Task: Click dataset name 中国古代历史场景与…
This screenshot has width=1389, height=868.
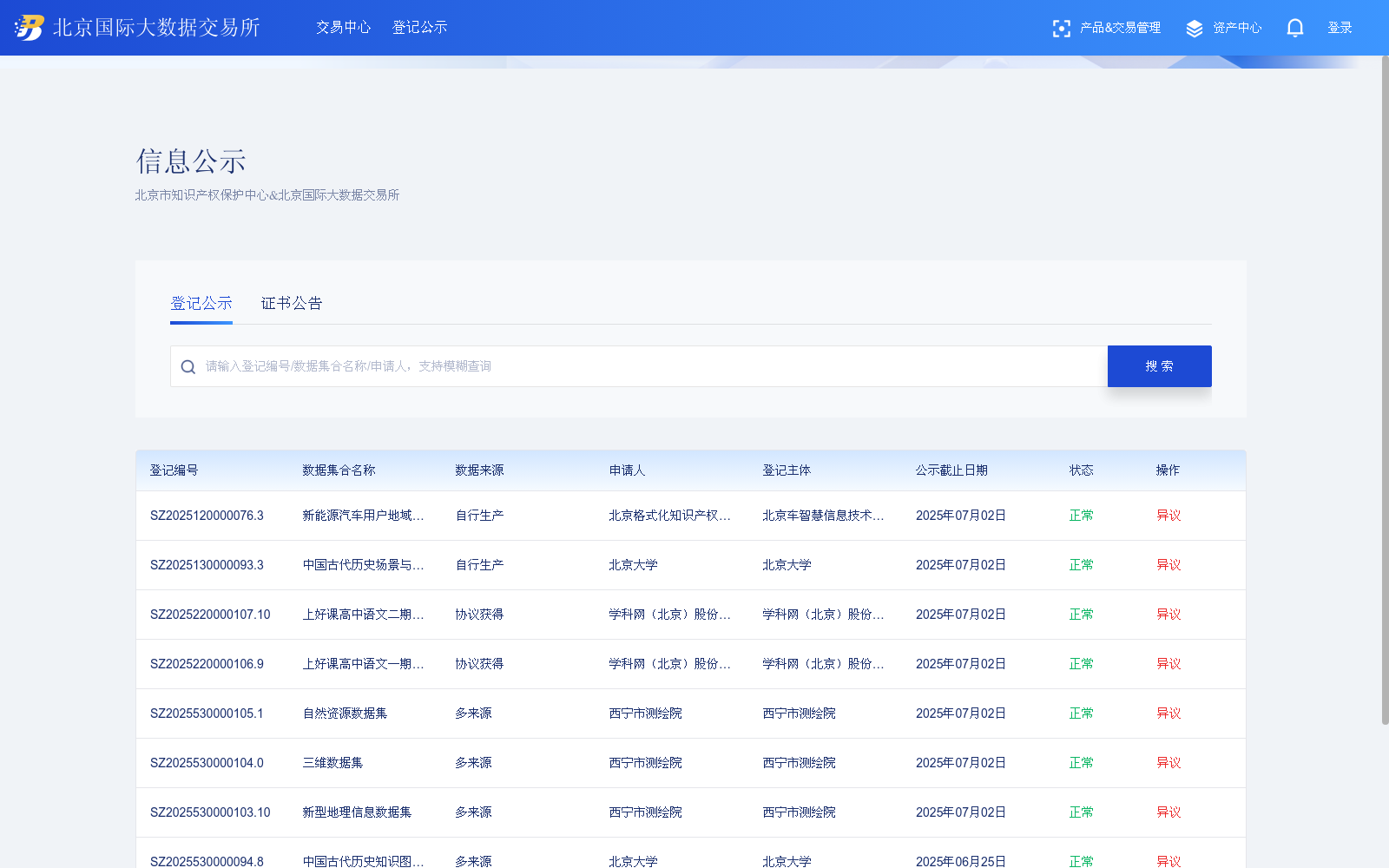Action: click(x=363, y=565)
